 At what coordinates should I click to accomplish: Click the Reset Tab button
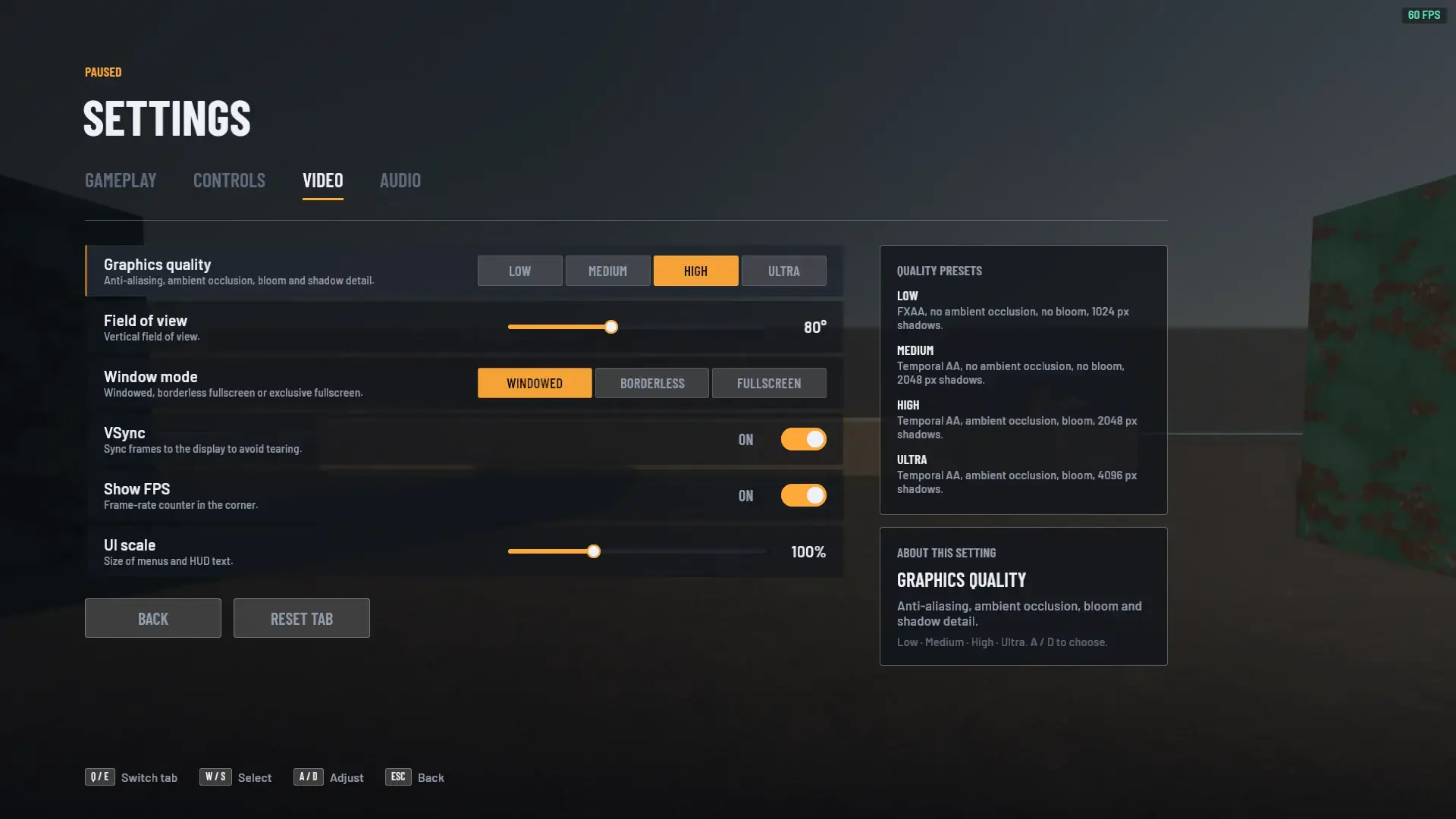pos(302,618)
